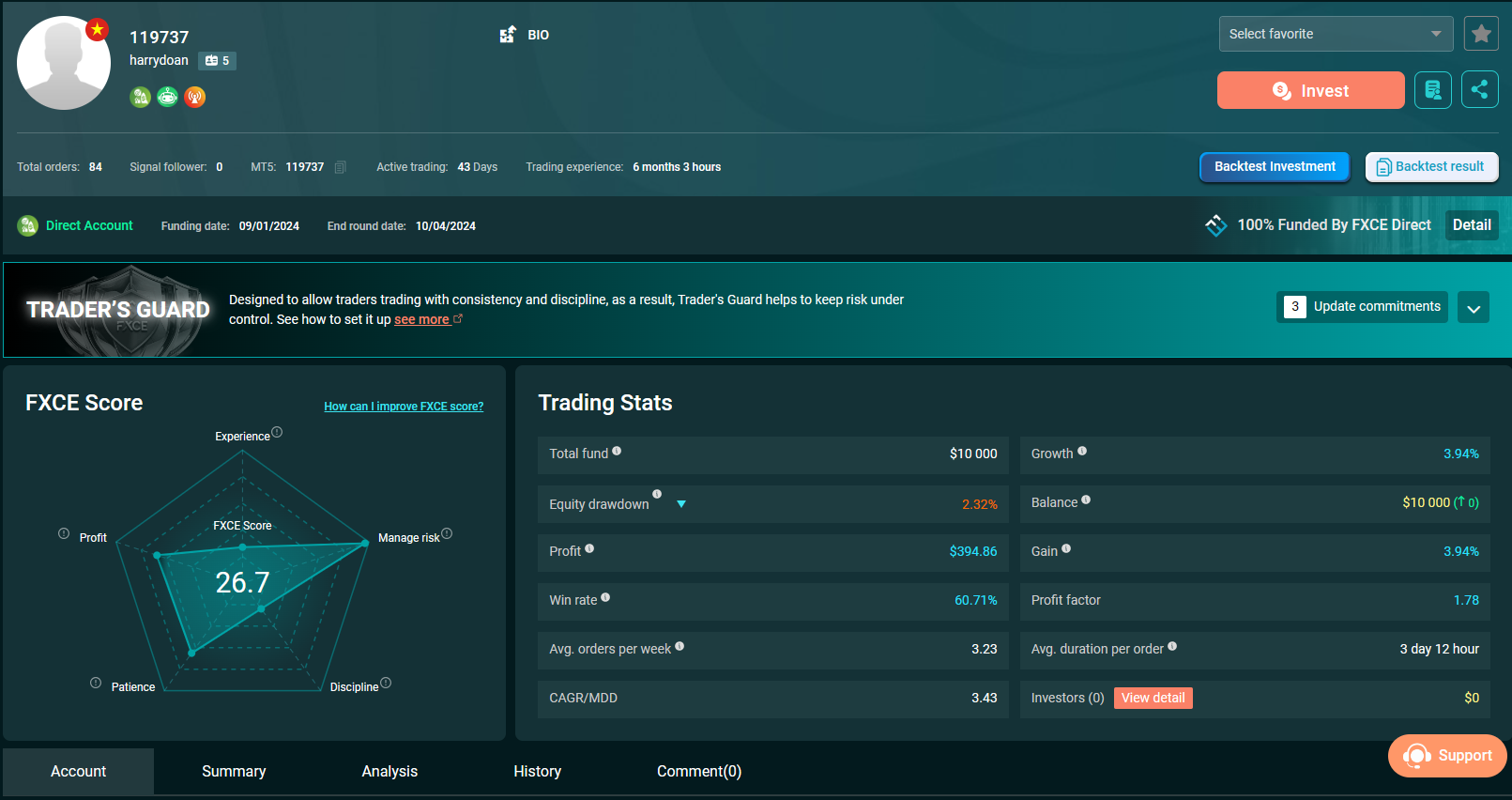
Task: Click the Invest button
Action: (1311, 90)
